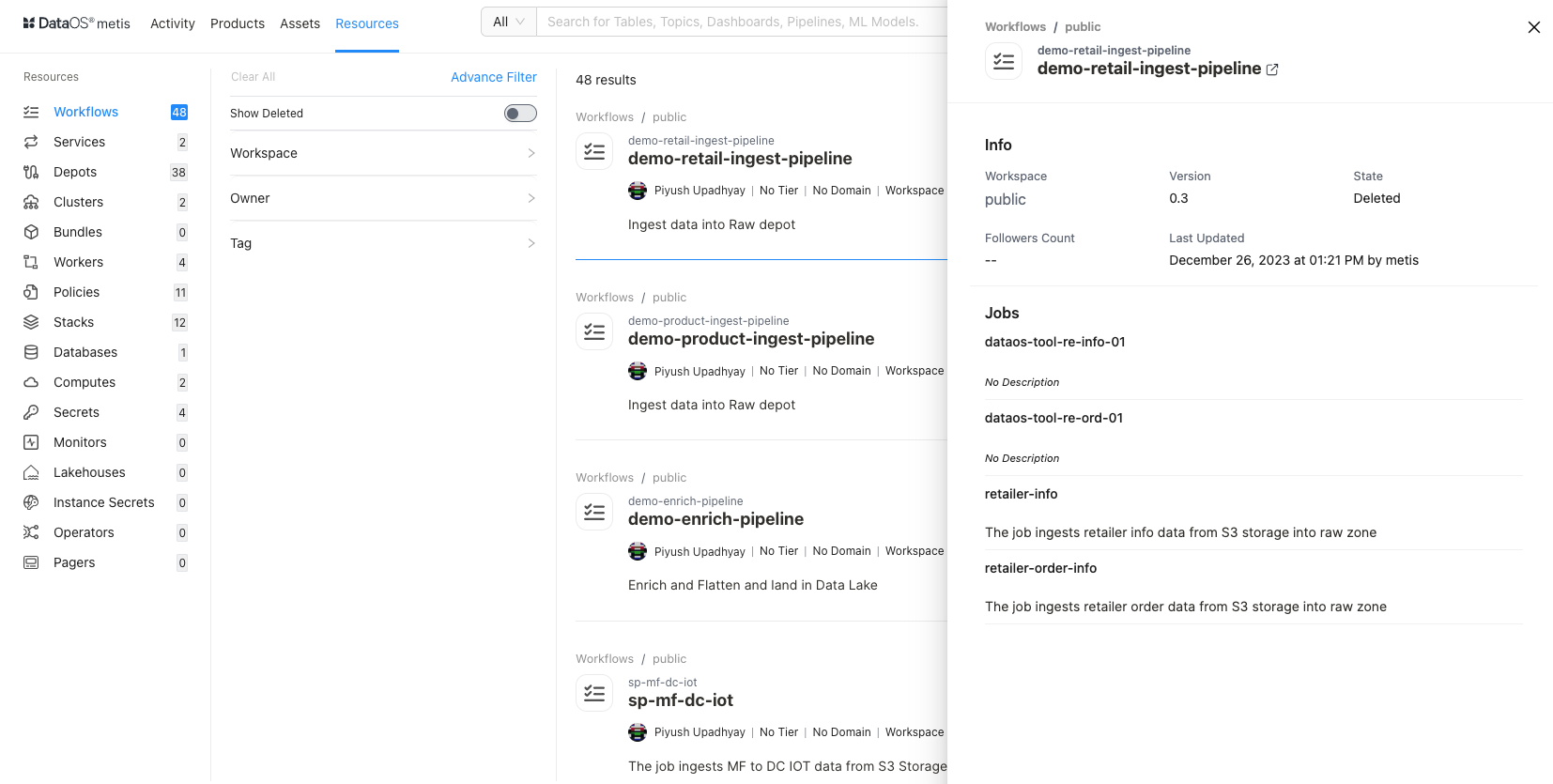
Task: Click the Clear All filters link
Action: pyautogui.click(x=253, y=77)
